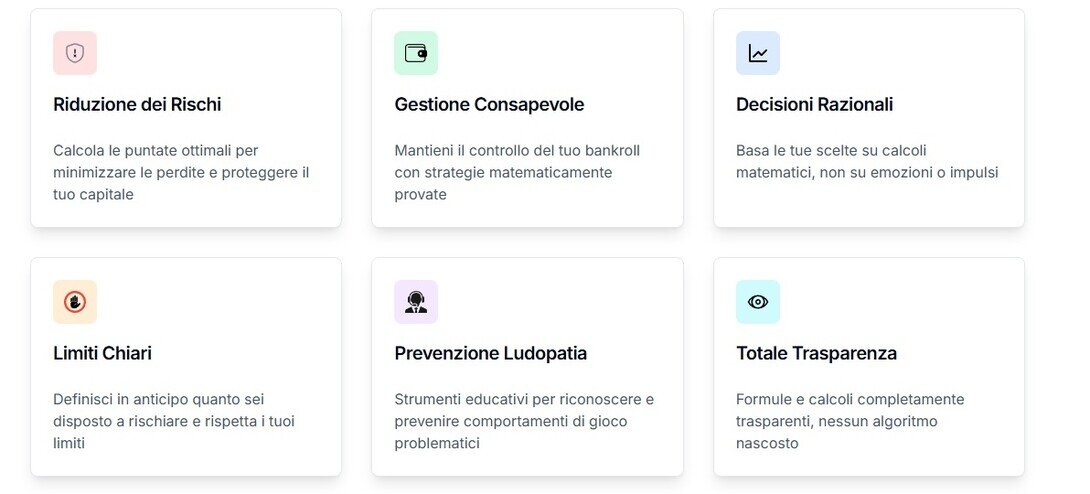Open the Prevenzione Ludopatia title

[490, 353]
